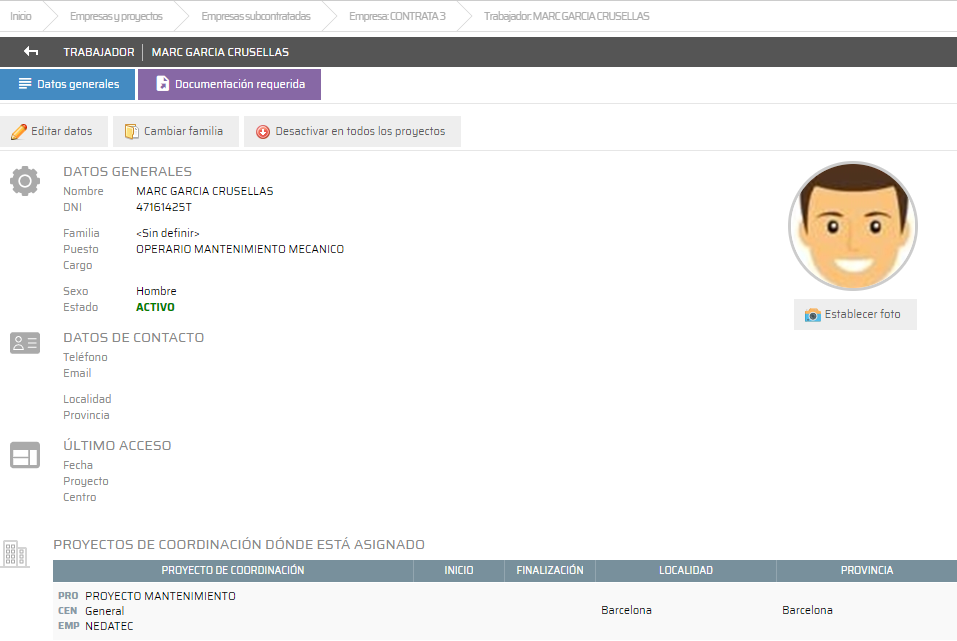Click the Último Acceso window icon
The image size is (957, 641).
point(24,455)
